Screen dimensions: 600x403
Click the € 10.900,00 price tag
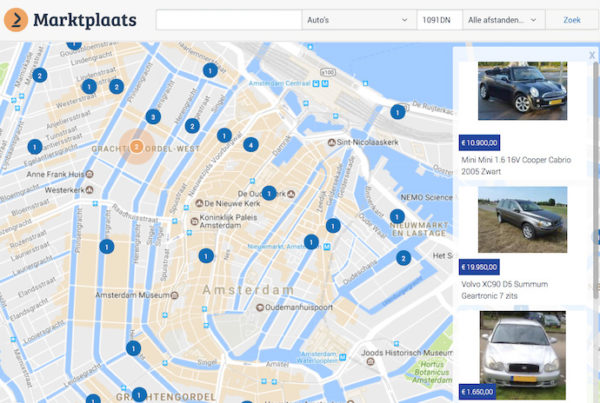[479, 143]
